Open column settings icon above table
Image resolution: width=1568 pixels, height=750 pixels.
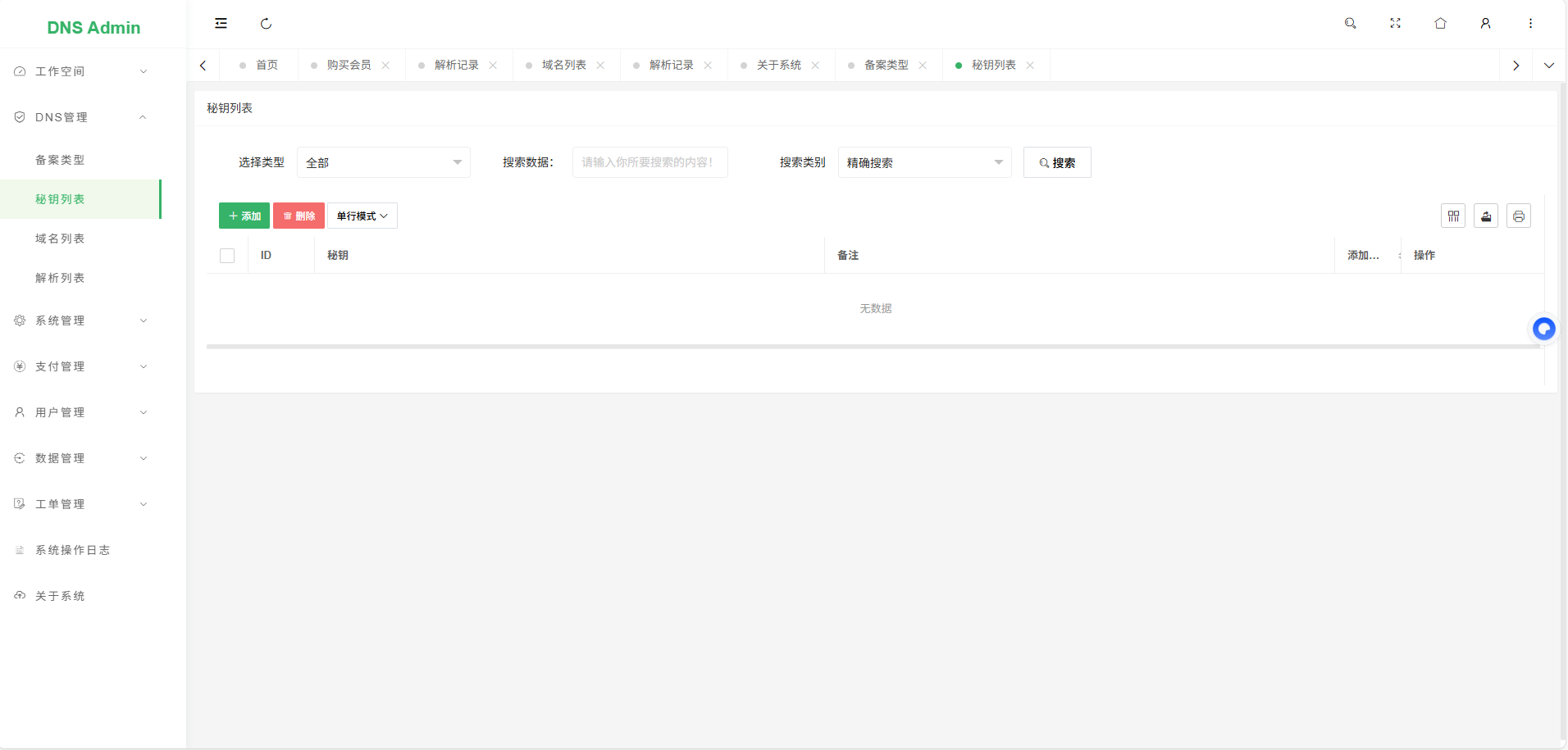[x=1453, y=216]
